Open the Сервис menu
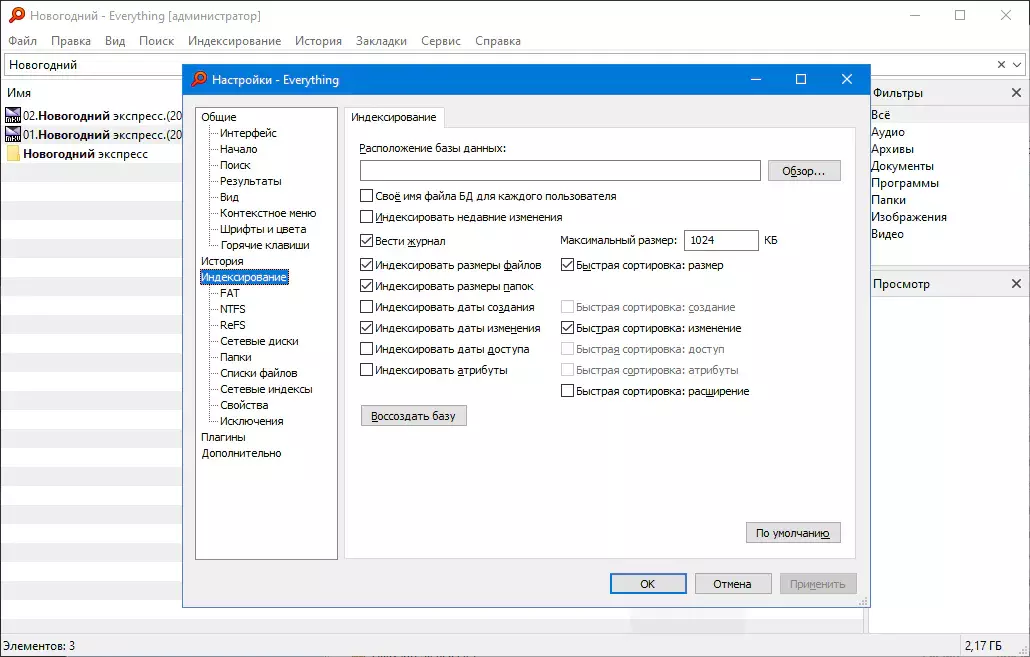Image resolution: width=1030 pixels, height=657 pixels. click(x=441, y=41)
